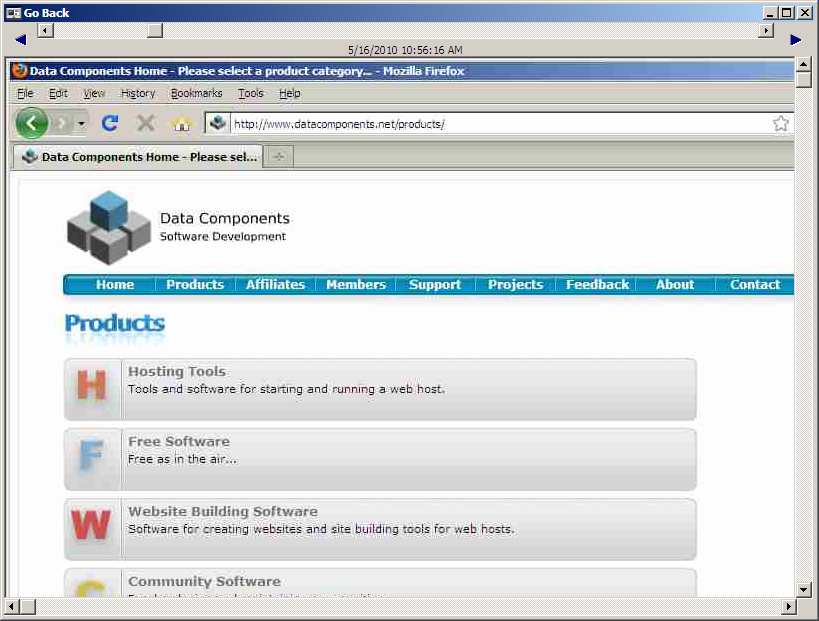Click the green Firefox back arrow button
Screen dimensions: 819x621
[x=31, y=123]
